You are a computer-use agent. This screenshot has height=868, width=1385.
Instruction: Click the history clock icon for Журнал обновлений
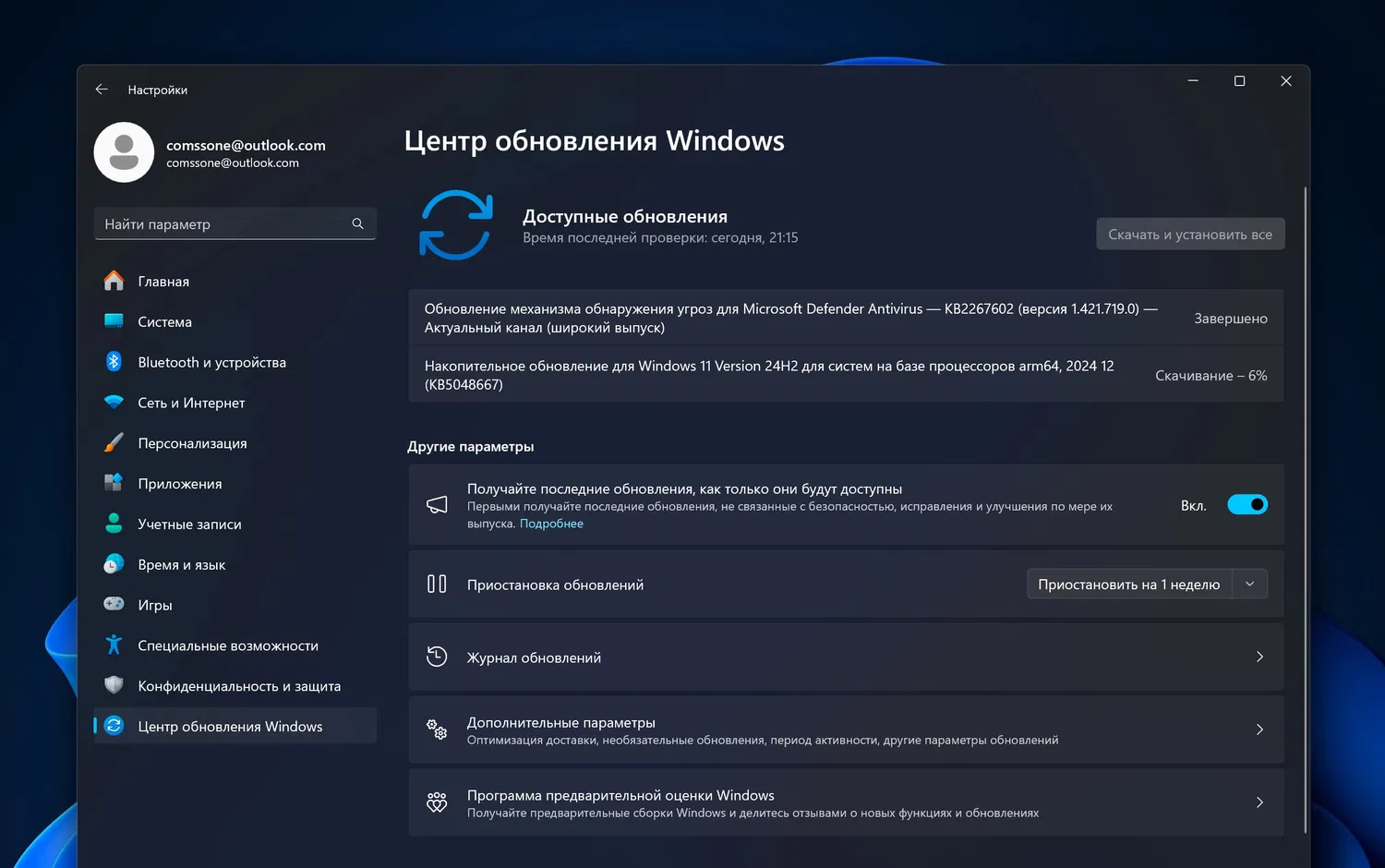point(437,657)
